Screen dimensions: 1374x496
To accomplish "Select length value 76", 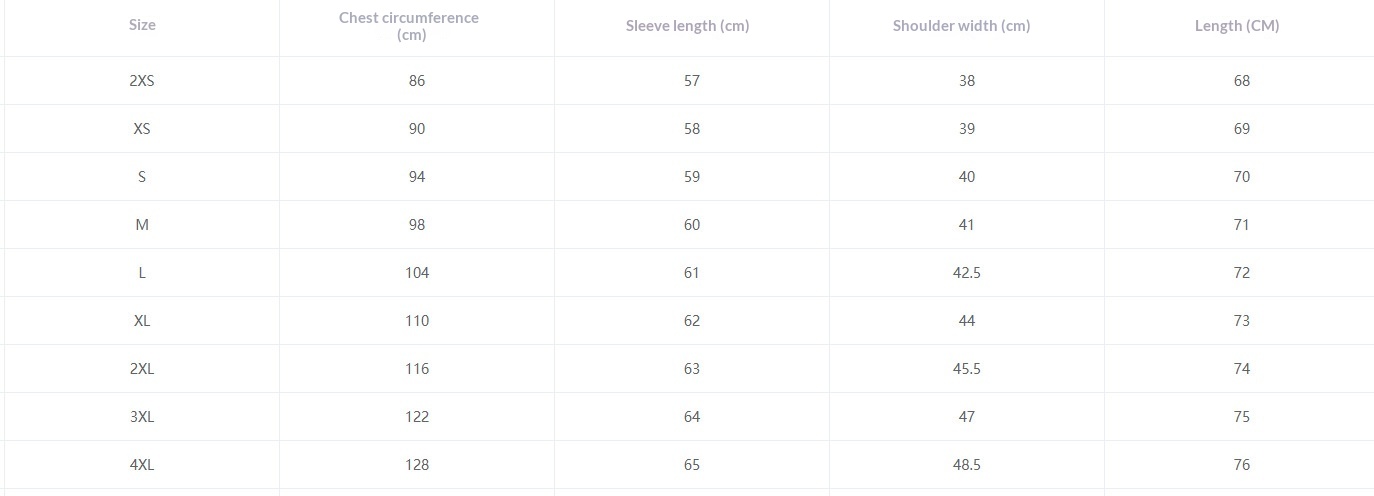I will coord(1242,465).
